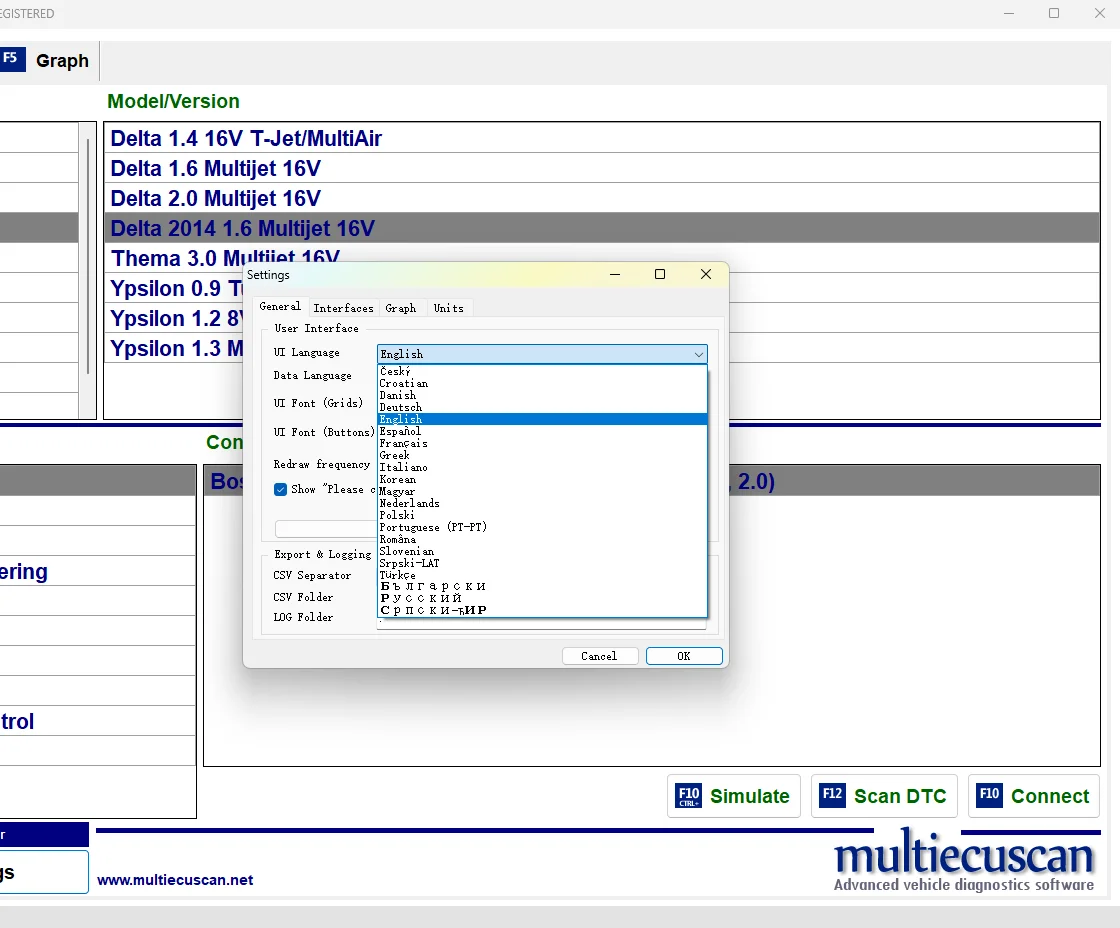Select Delta 1.4 16V T-Jet/MultiAir row
Image resolution: width=1120 pixels, height=928 pixels.
pos(601,138)
